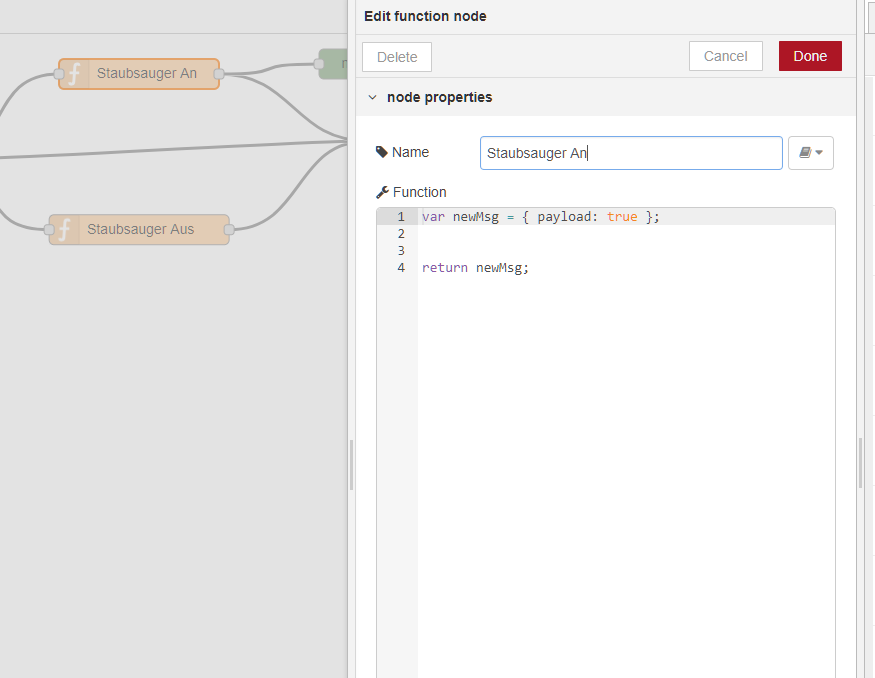Click line number 1 in the editor gutter
The image size is (875, 678).
coord(401,217)
